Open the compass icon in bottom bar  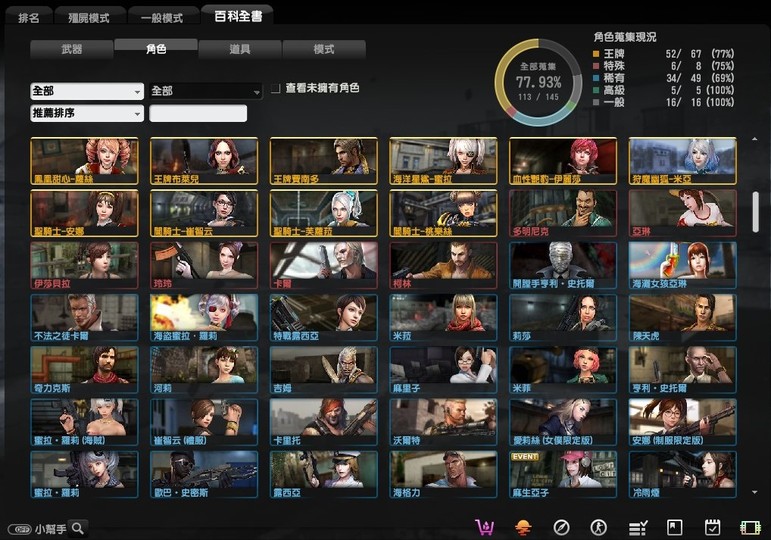pyautogui.click(x=561, y=527)
